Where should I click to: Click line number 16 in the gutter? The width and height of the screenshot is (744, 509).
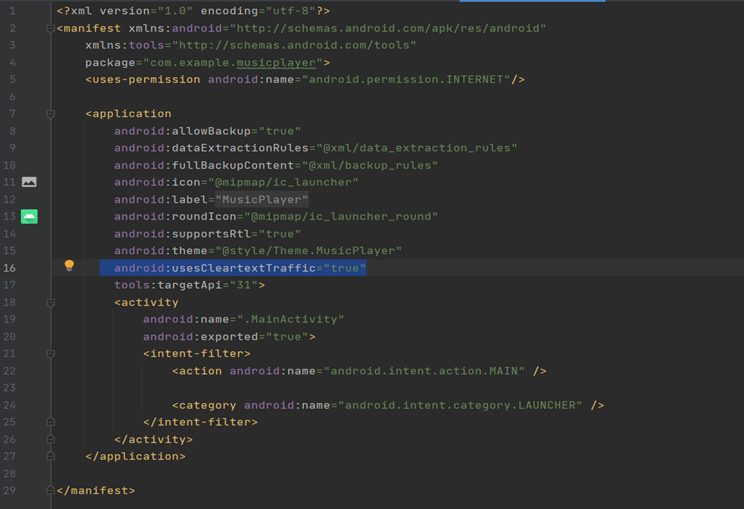tap(10, 268)
